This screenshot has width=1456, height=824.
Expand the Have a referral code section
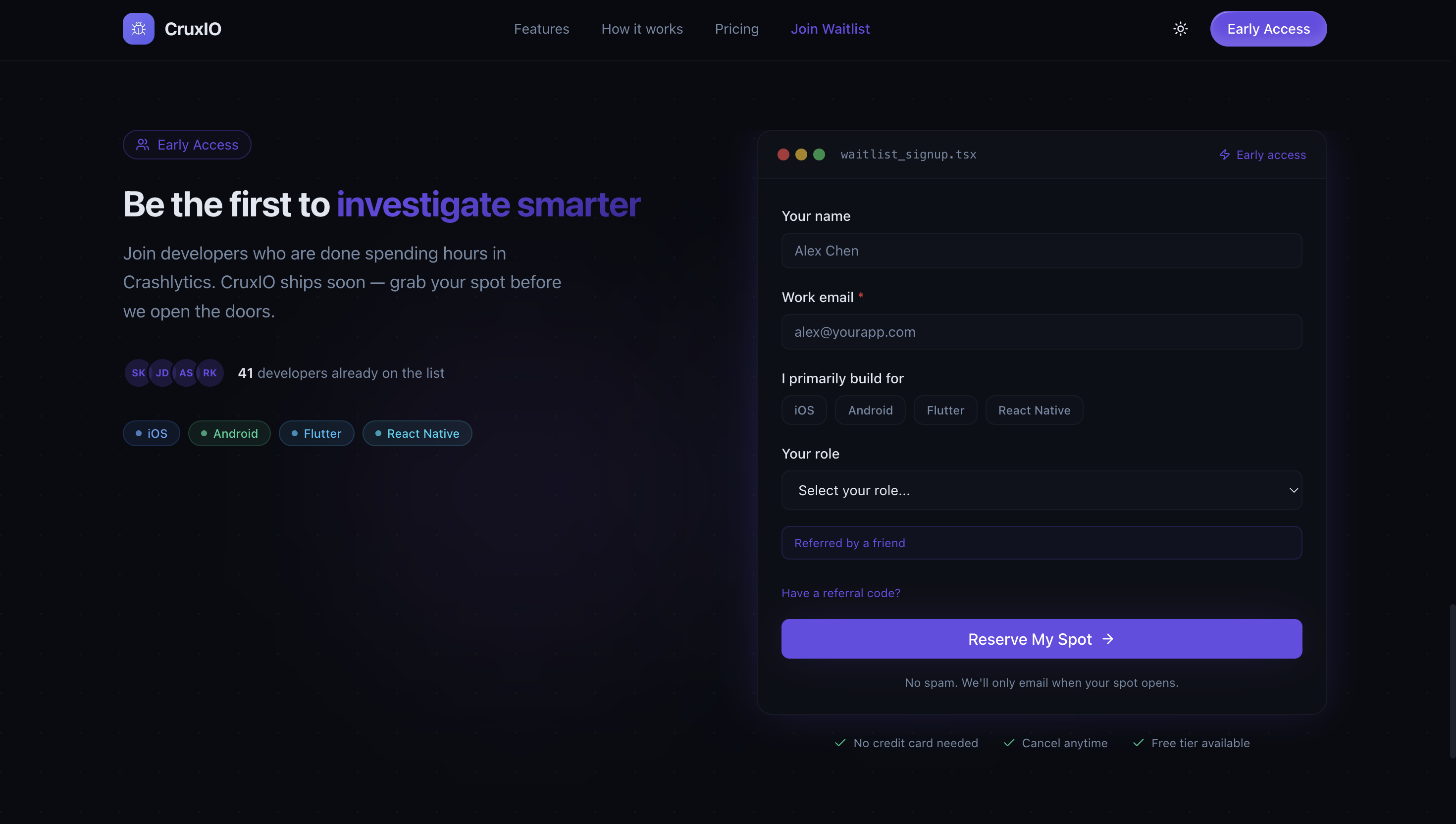click(840, 593)
